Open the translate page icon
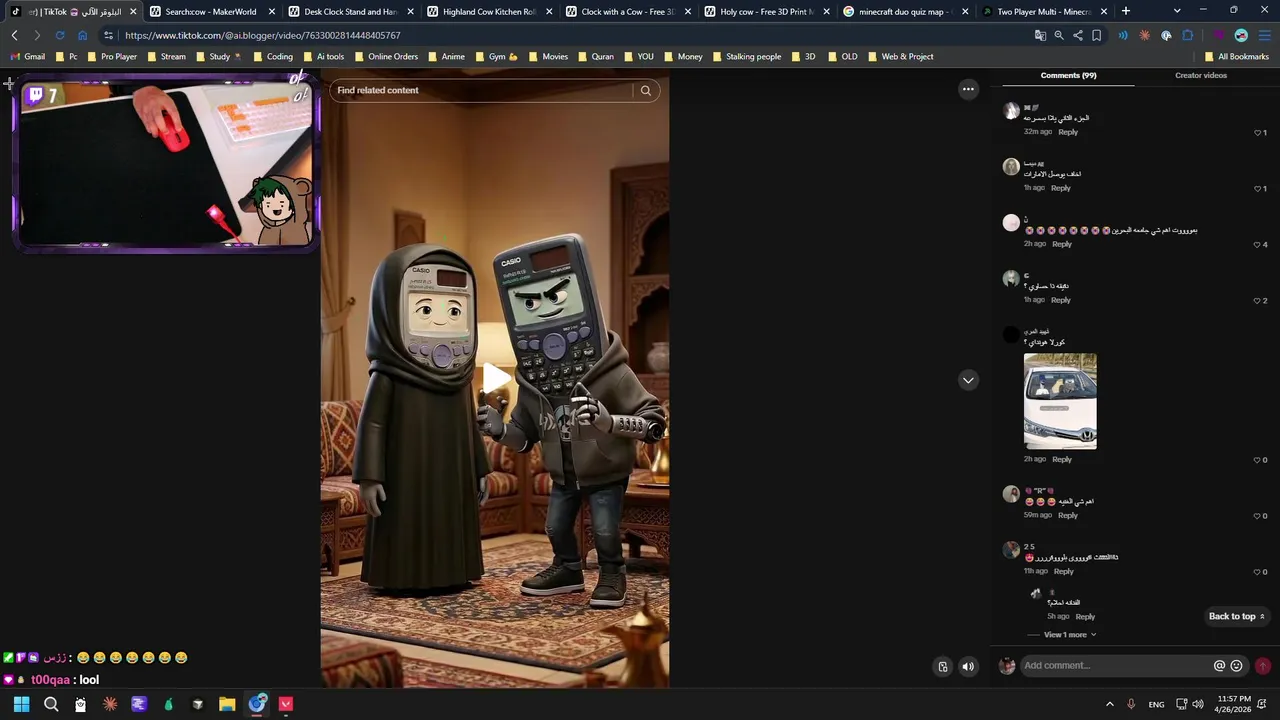The height and width of the screenshot is (720, 1280). coord(1040,35)
